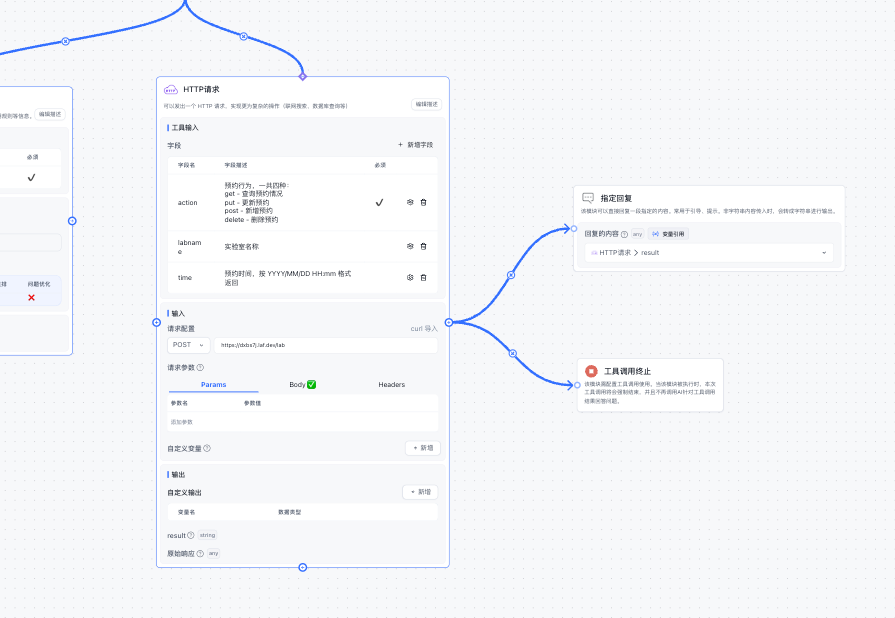
Task: Select the Params tab
Action: pos(213,384)
